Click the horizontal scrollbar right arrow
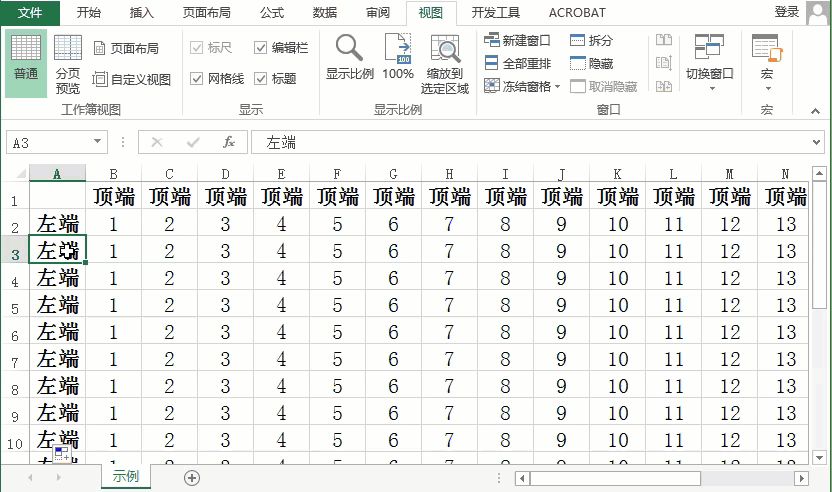The height and width of the screenshot is (492, 832). pos(802,478)
